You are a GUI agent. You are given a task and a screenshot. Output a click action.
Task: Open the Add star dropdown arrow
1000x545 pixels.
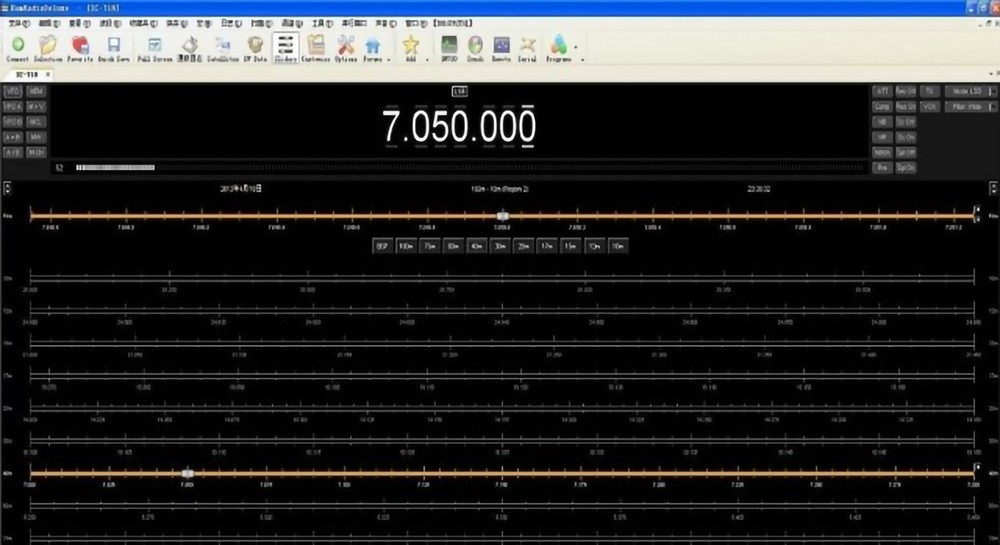click(427, 59)
